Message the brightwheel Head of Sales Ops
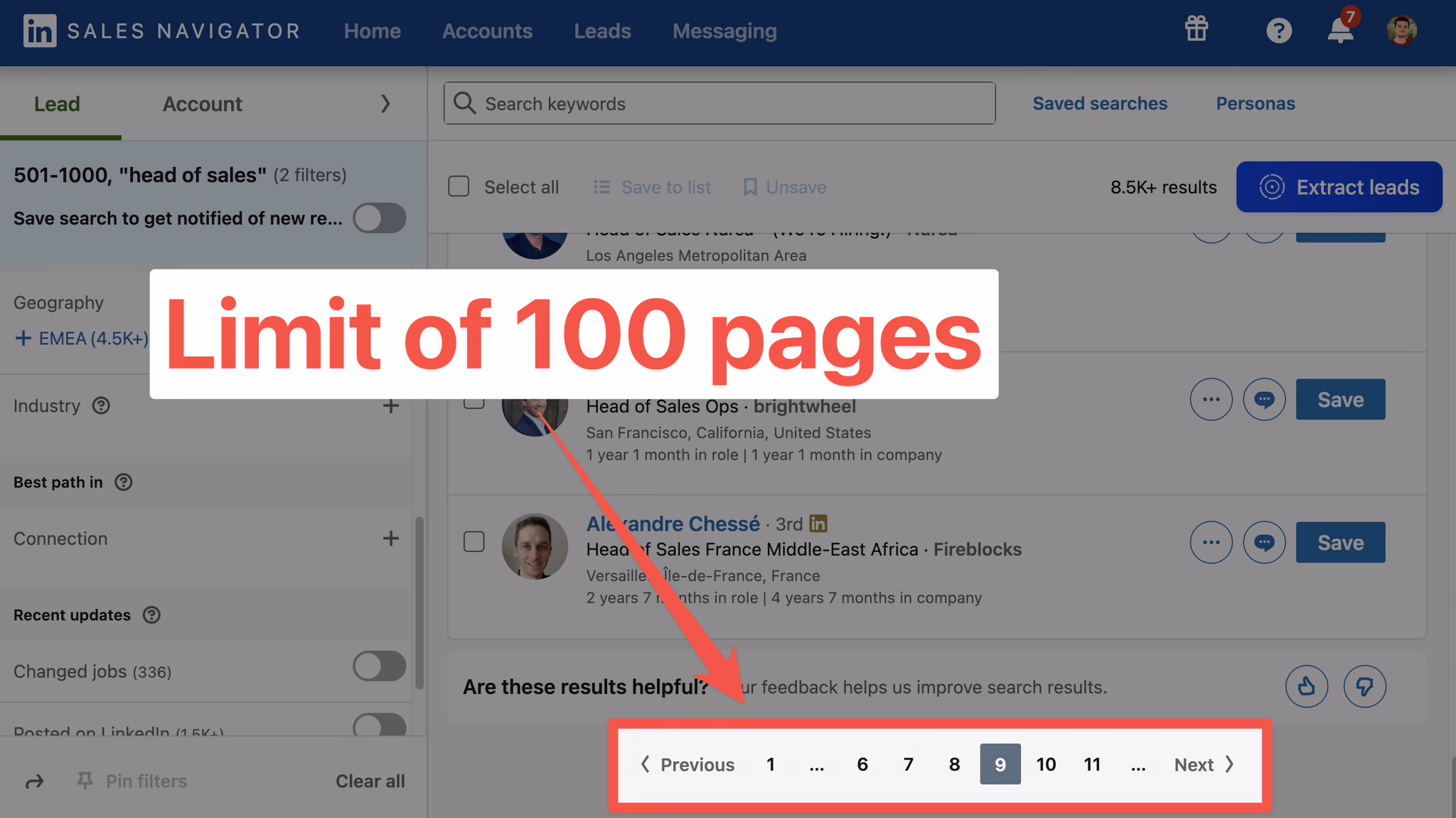This screenshot has width=1456, height=818. [x=1264, y=399]
